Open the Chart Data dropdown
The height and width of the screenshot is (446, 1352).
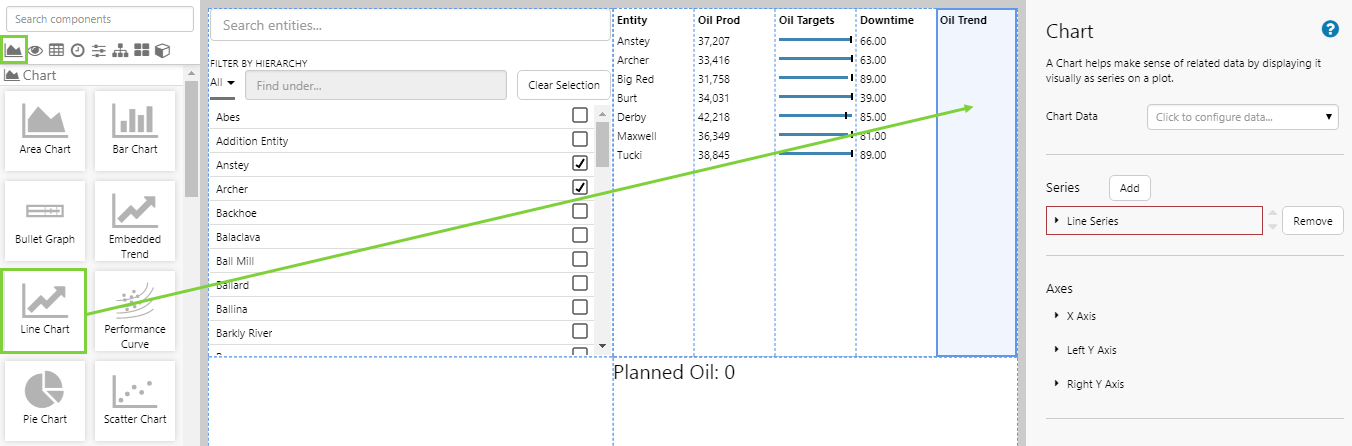point(1243,117)
